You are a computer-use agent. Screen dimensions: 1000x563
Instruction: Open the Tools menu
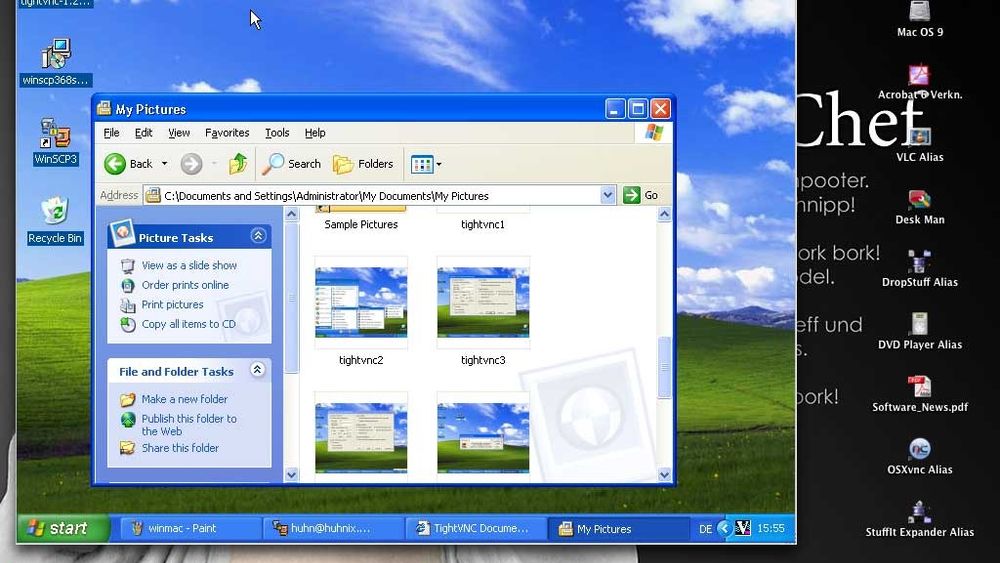click(277, 133)
